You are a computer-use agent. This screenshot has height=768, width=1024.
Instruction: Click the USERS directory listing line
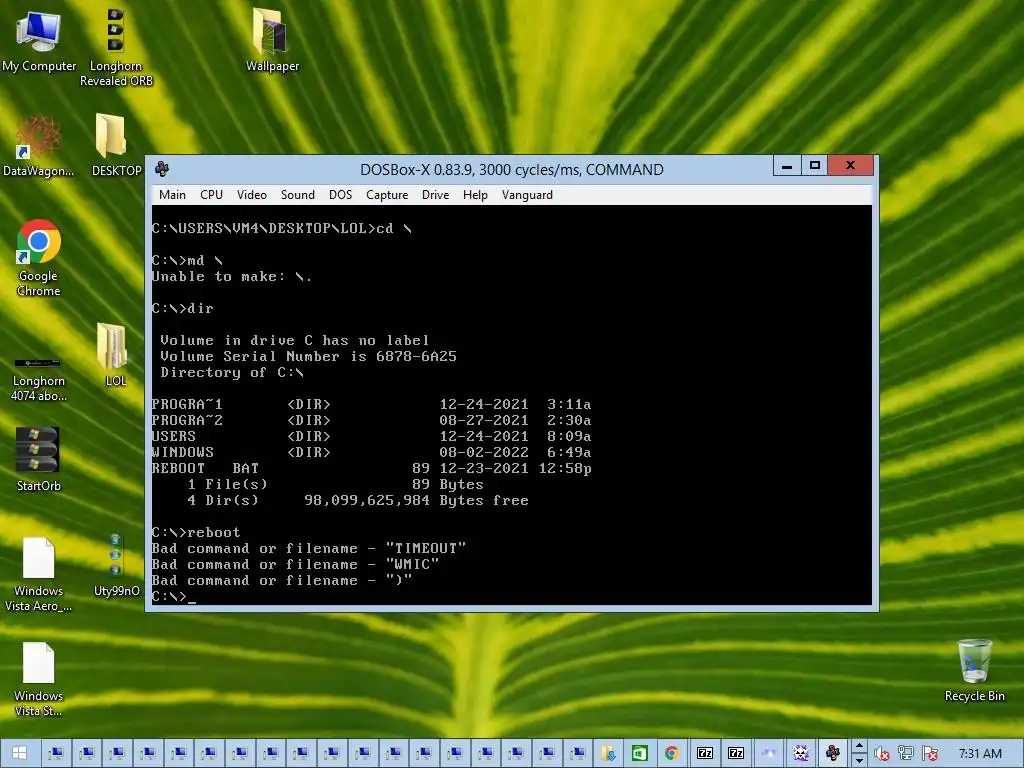tap(372, 436)
